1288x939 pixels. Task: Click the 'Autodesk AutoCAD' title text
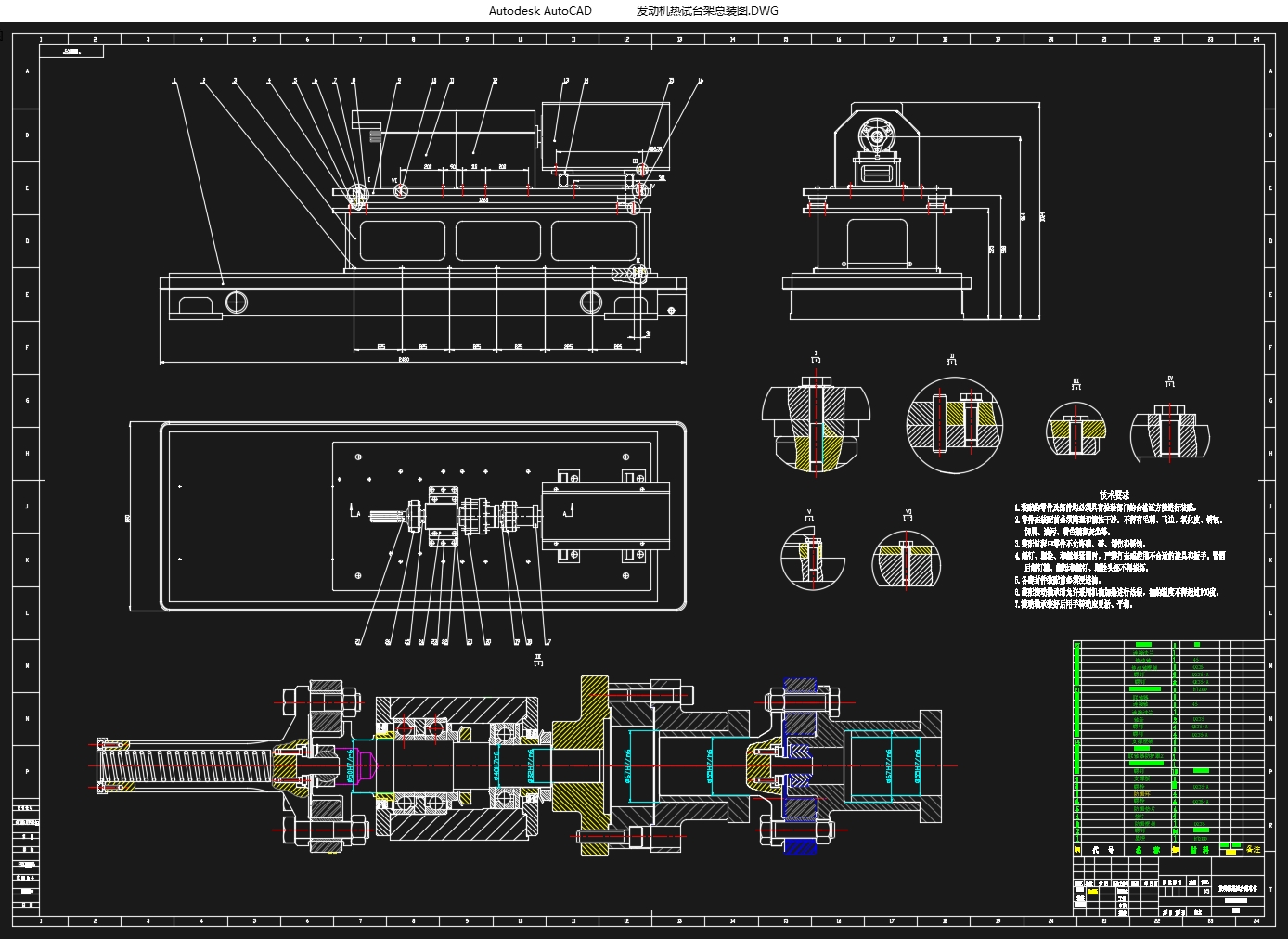(x=540, y=11)
